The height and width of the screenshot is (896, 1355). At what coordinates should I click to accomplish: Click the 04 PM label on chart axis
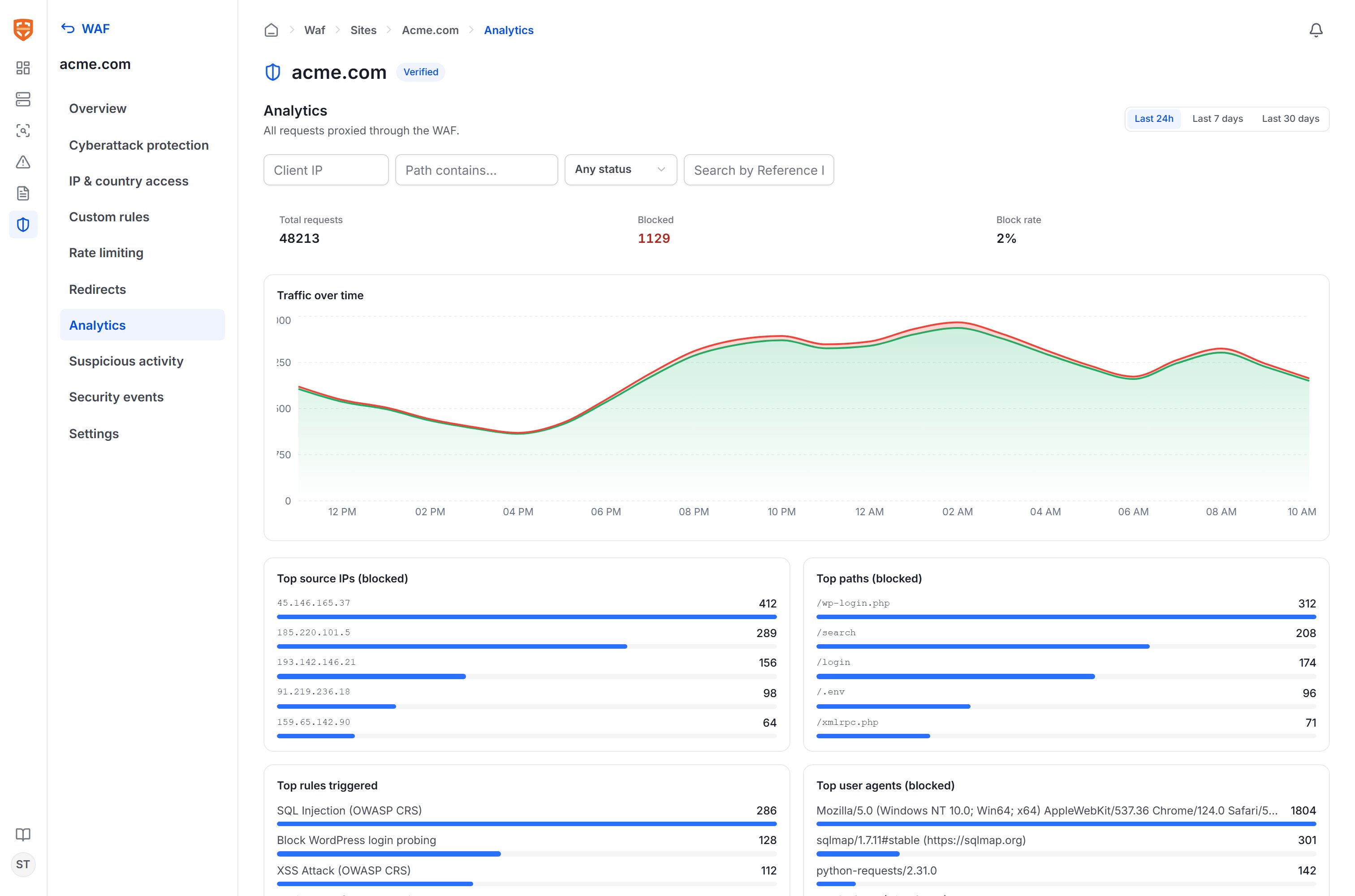(518, 512)
